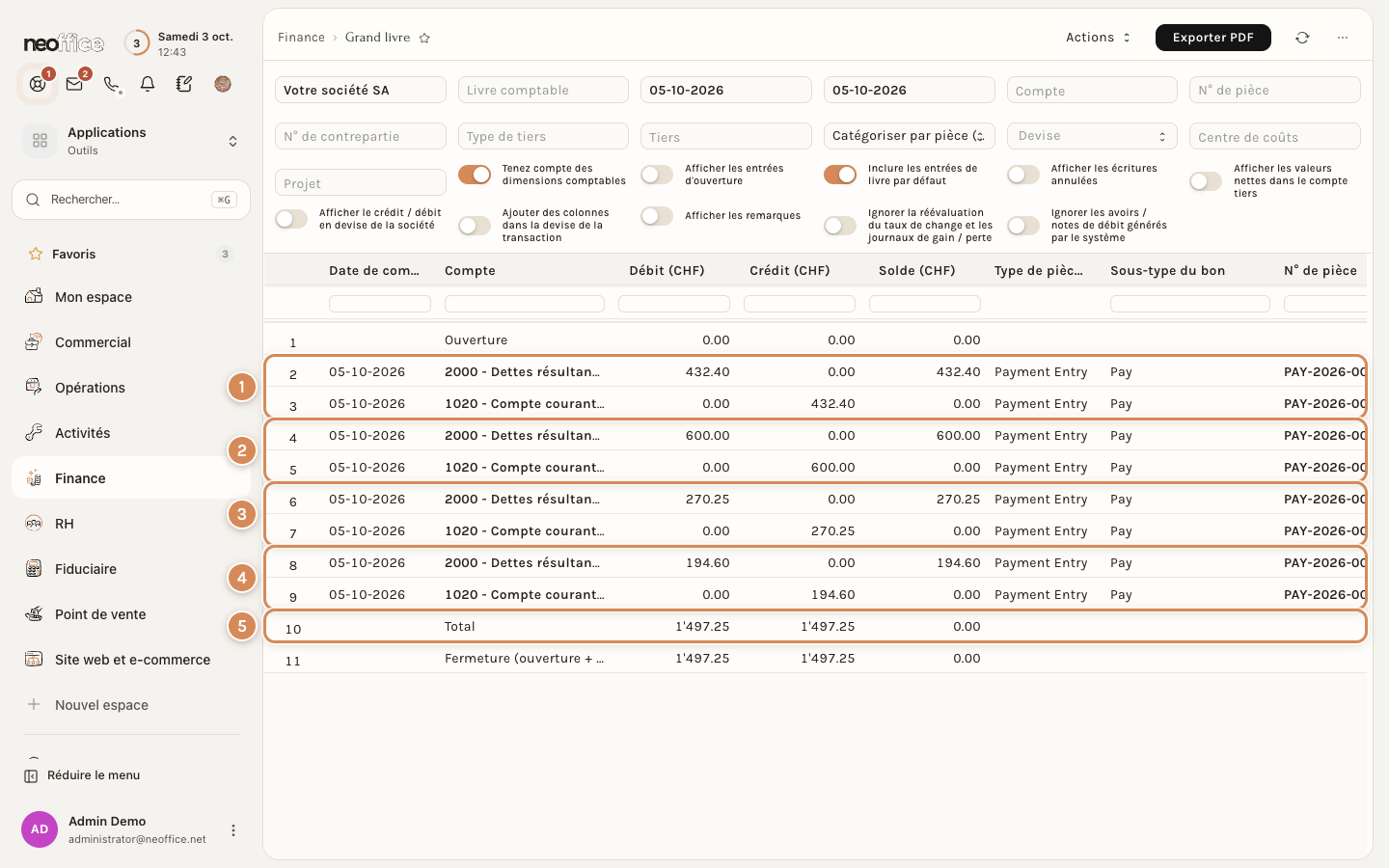Turn off 'Inclure les entrées de livre par défaut'

tap(840, 175)
